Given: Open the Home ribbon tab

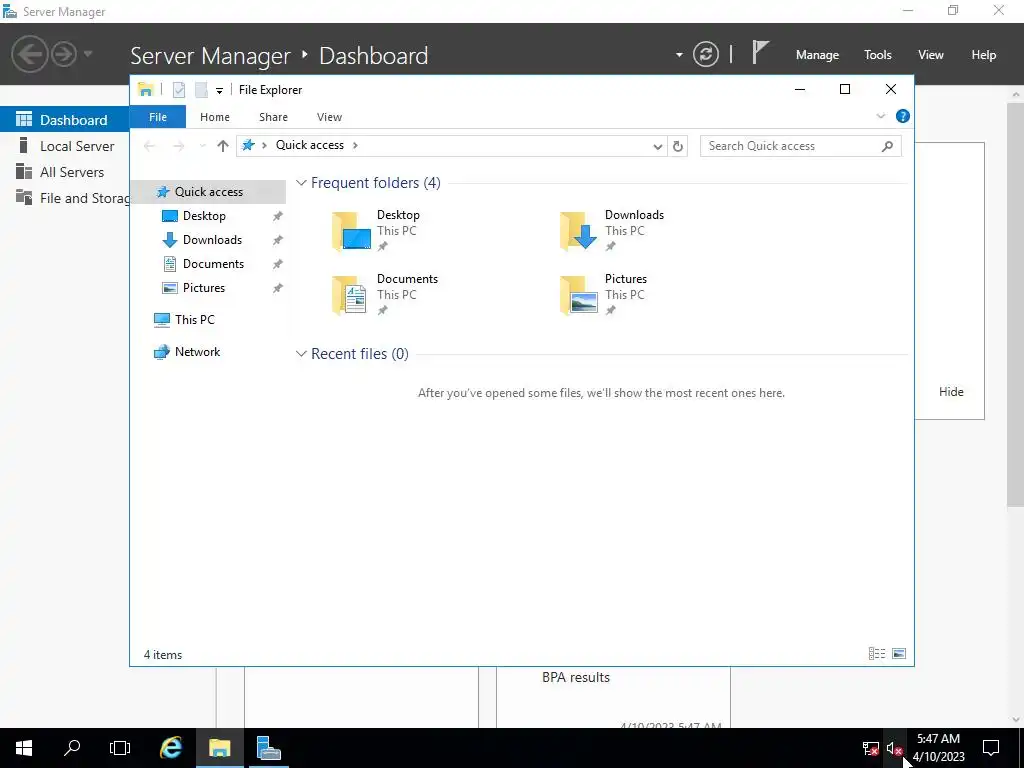Looking at the screenshot, I should [215, 117].
